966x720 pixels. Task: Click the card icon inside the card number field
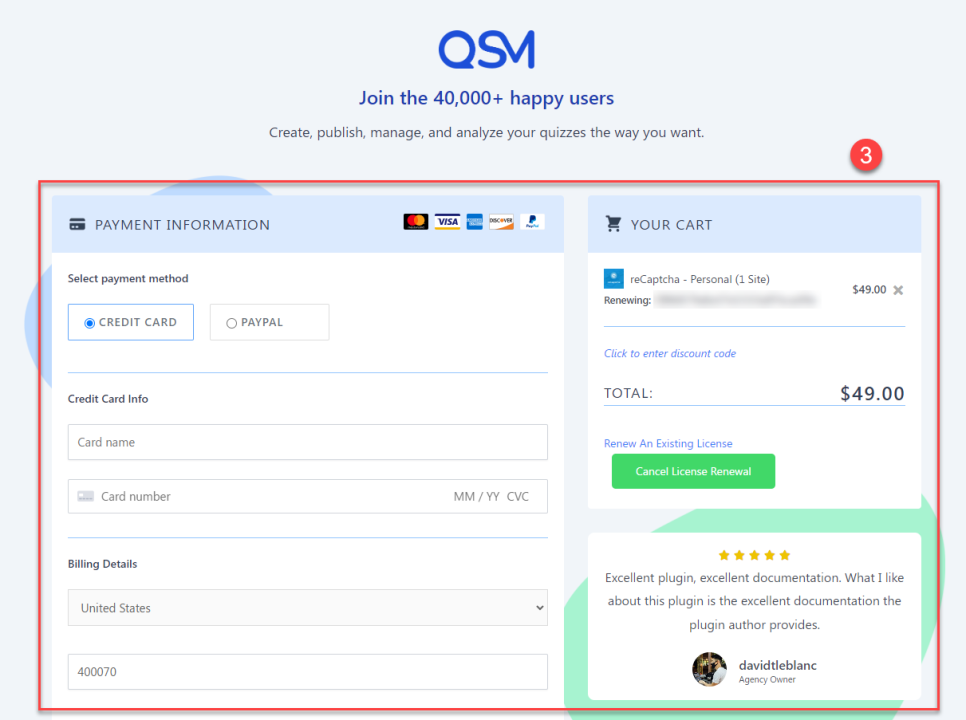click(85, 496)
